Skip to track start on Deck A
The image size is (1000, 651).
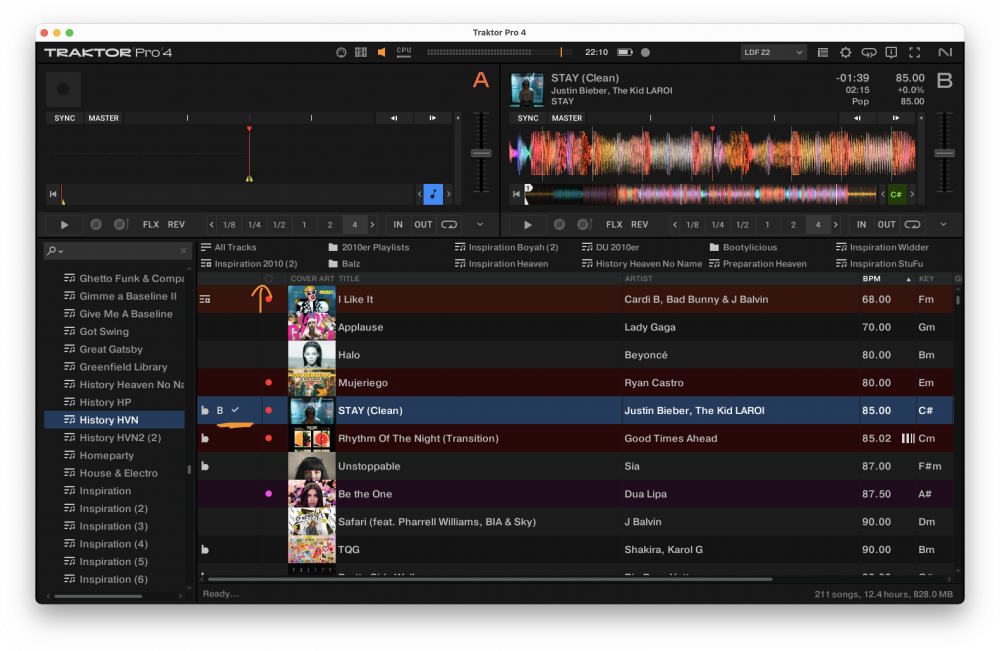[53, 194]
